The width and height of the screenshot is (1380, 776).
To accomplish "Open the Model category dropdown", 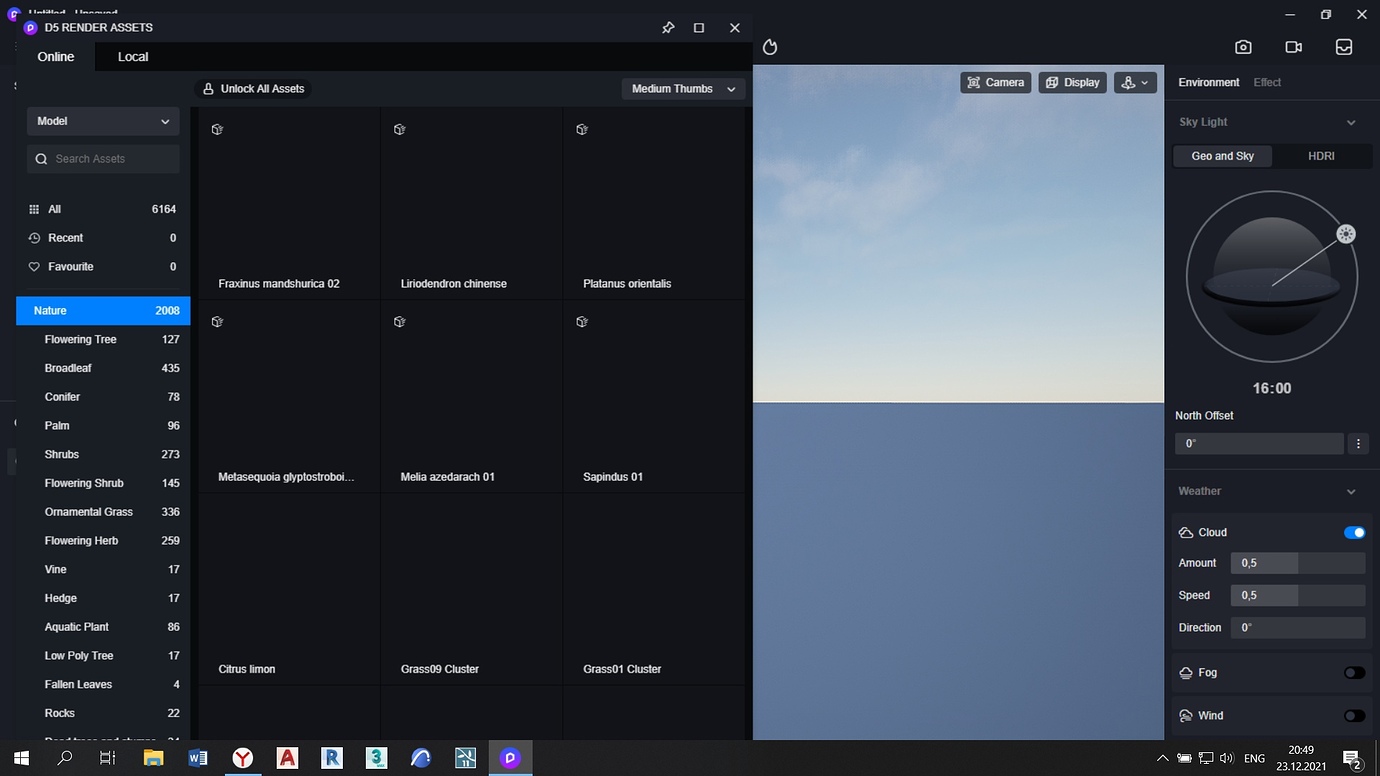I will [x=103, y=121].
